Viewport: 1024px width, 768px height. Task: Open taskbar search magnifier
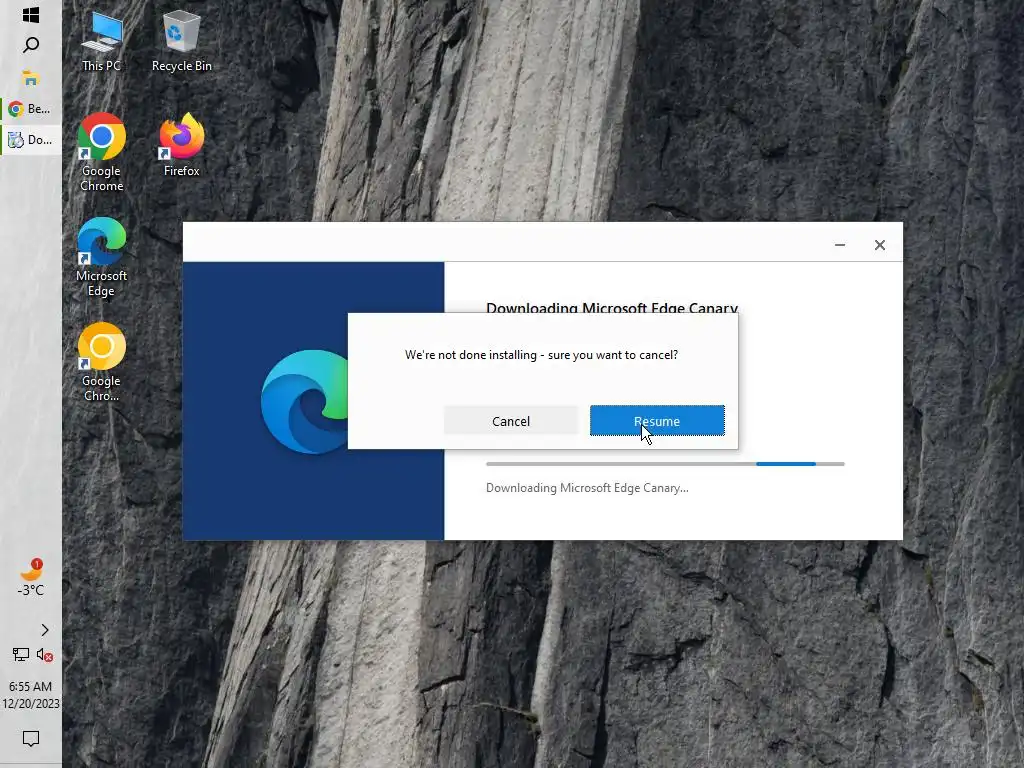click(31, 45)
